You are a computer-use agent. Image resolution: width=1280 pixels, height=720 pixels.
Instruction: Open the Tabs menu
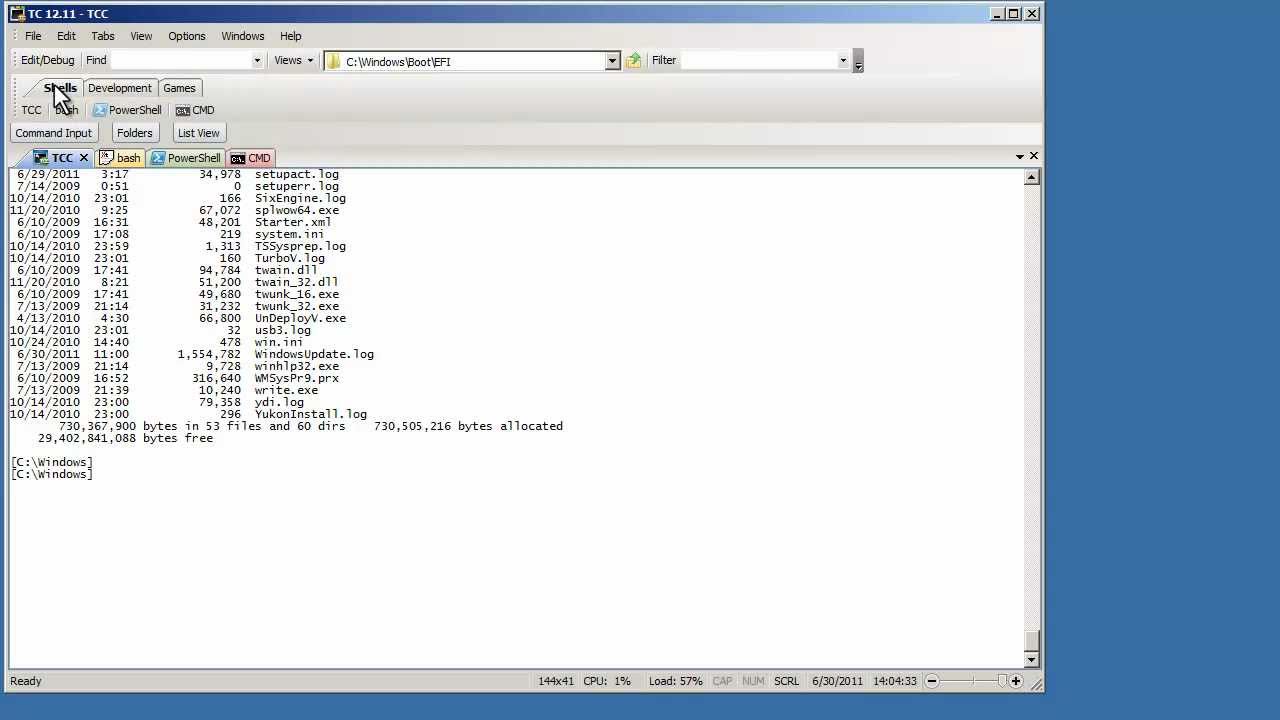pyautogui.click(x=103, y=36)
